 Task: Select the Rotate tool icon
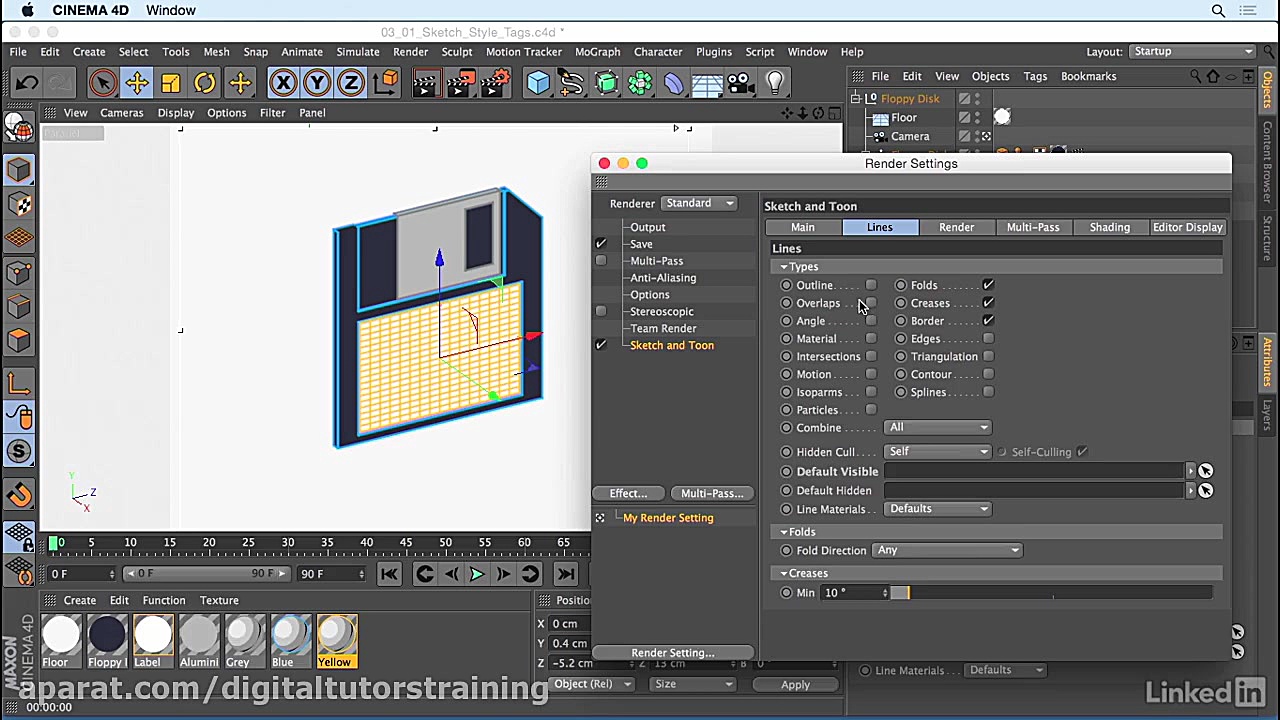[x=204, y=83]
